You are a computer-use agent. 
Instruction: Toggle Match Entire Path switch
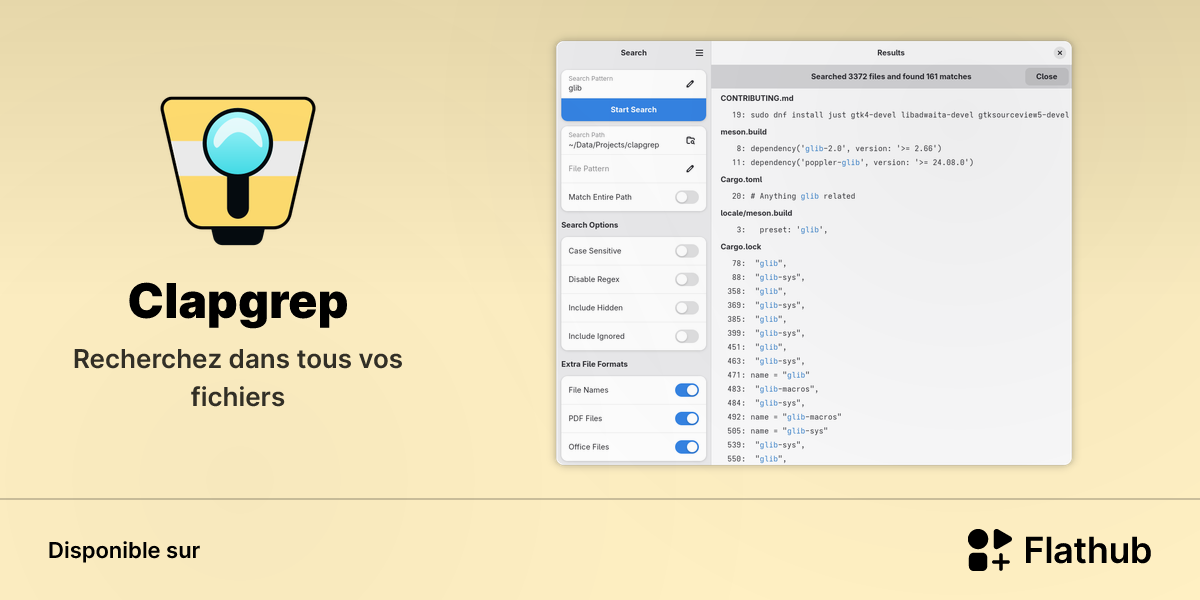tap(687, 197)
